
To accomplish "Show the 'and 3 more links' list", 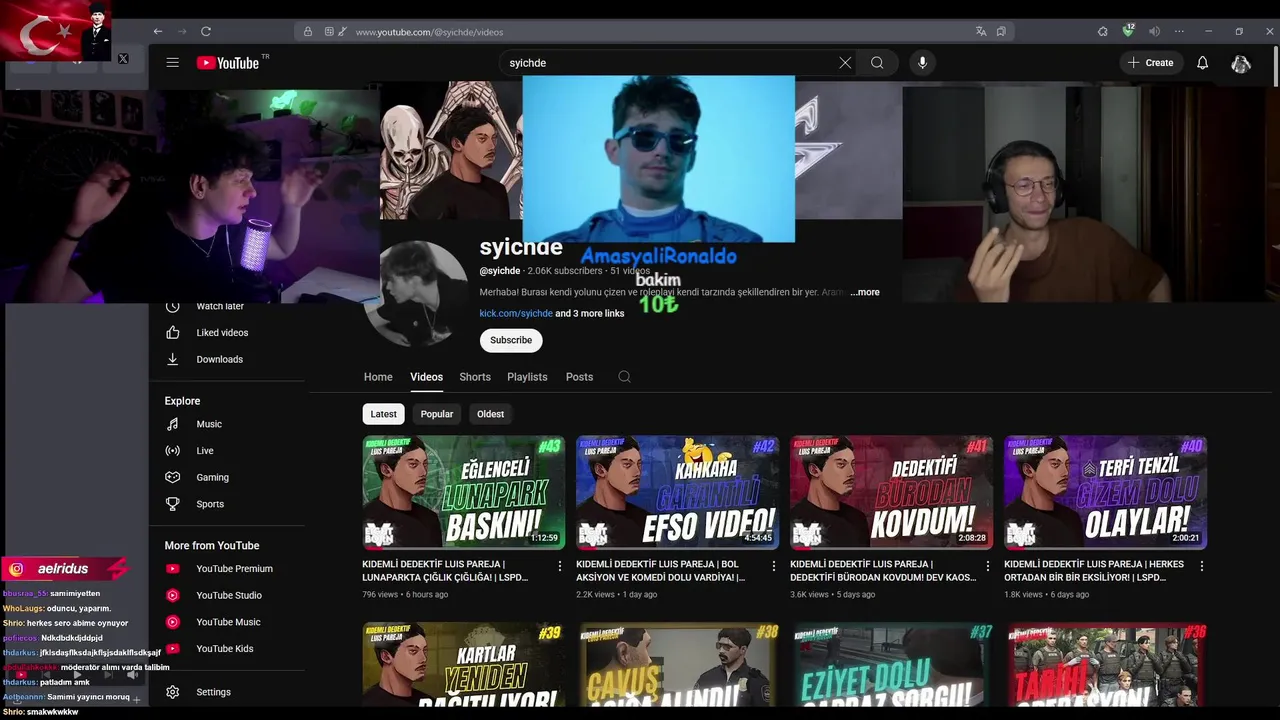I will [x=590, y=313].
